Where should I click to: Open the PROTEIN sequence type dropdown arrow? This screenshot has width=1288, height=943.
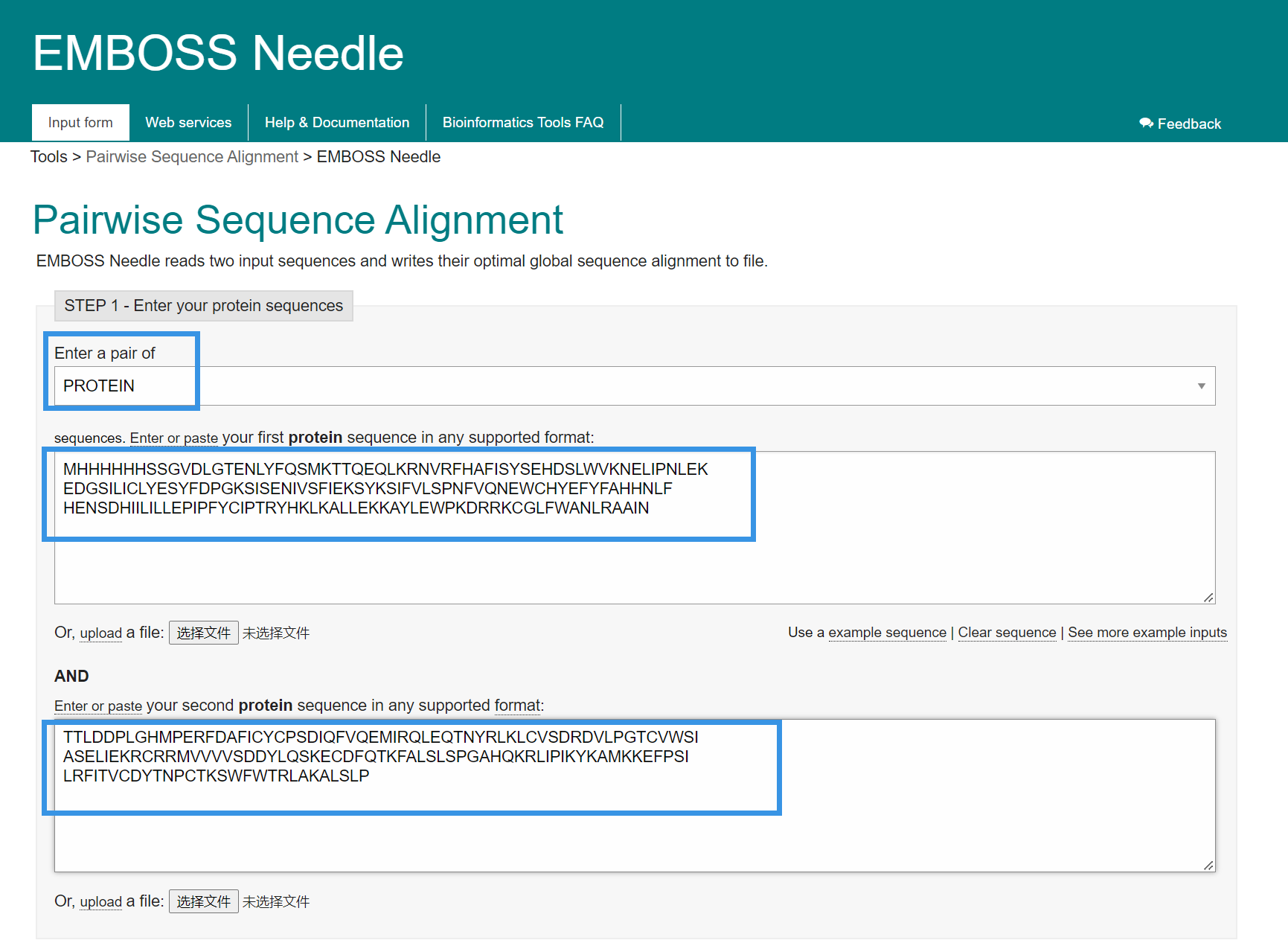(x=1201, y=386)
